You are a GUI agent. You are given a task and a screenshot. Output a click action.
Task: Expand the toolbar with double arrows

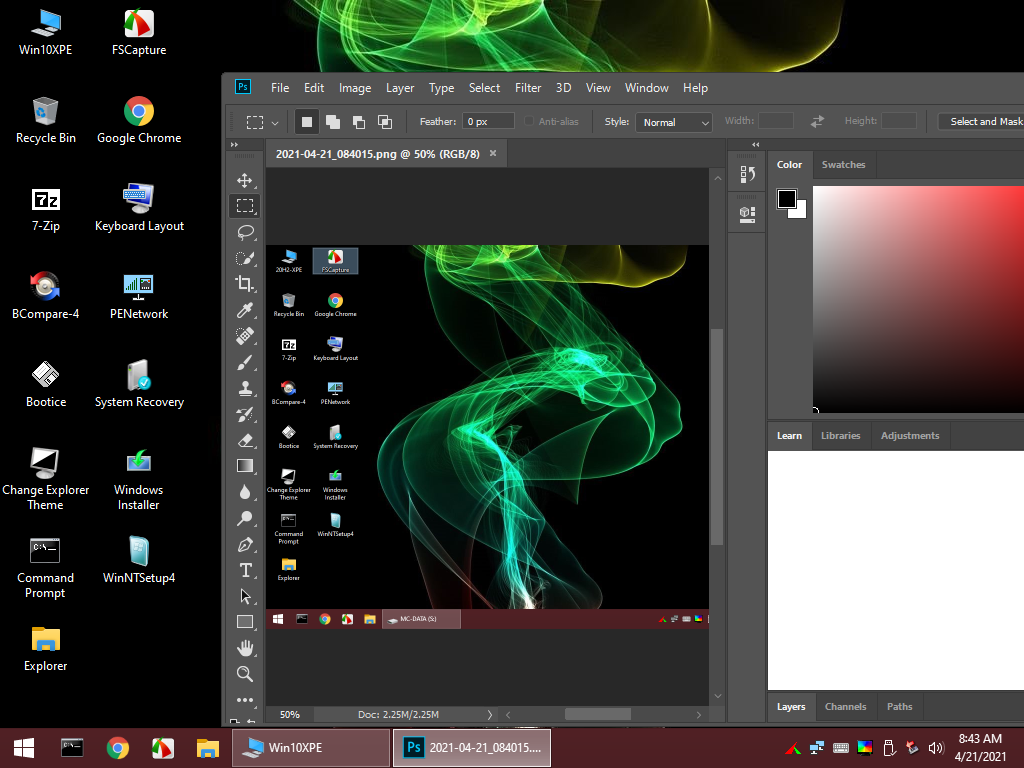point(234,144)
